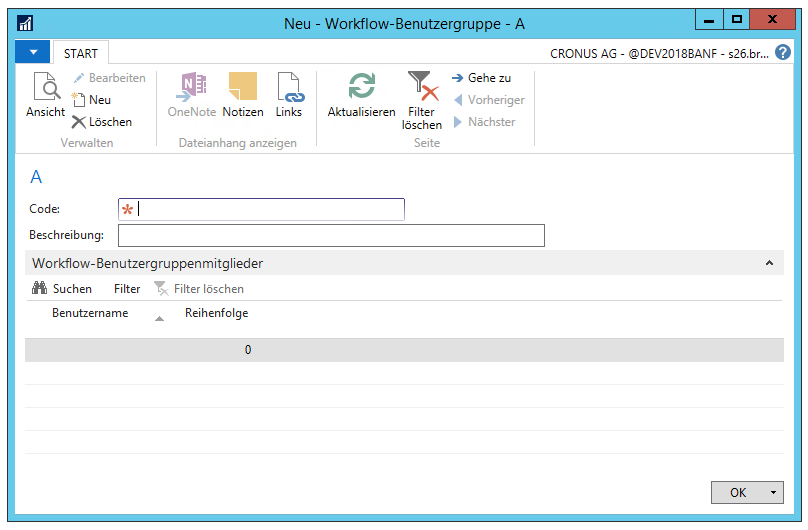This screenshot has width=808, height=530.
Task: Open the Links attachment icon
Action: (x=289, y=95)
